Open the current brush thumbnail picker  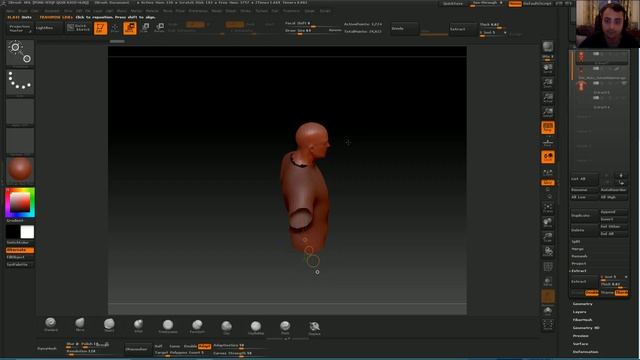[20, 53]
